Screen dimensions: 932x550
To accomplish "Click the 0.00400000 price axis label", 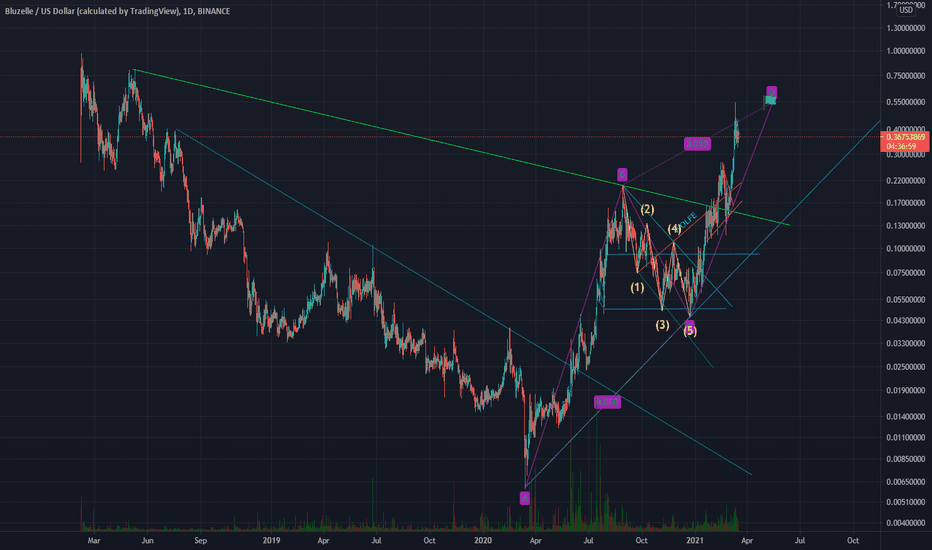I will coord(906,523).
